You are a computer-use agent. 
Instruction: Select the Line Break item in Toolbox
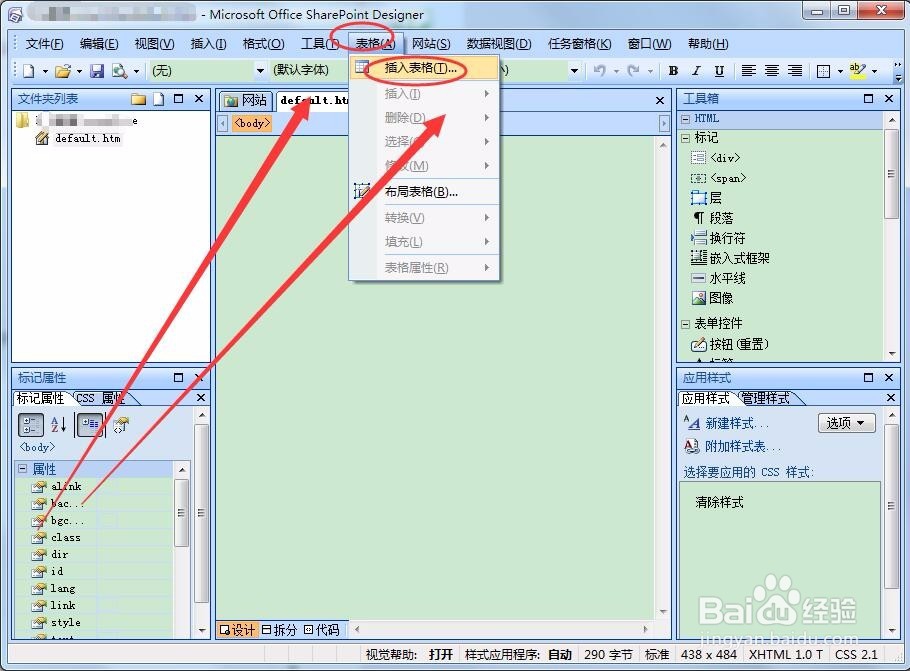[718, 238]
